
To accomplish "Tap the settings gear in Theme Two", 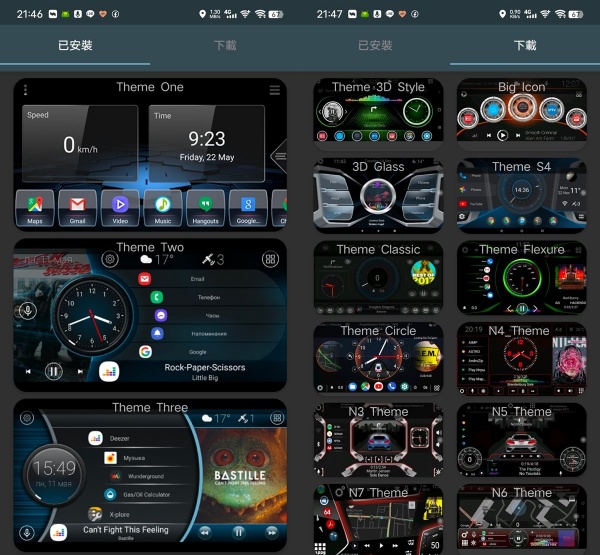I will point(110,259).
